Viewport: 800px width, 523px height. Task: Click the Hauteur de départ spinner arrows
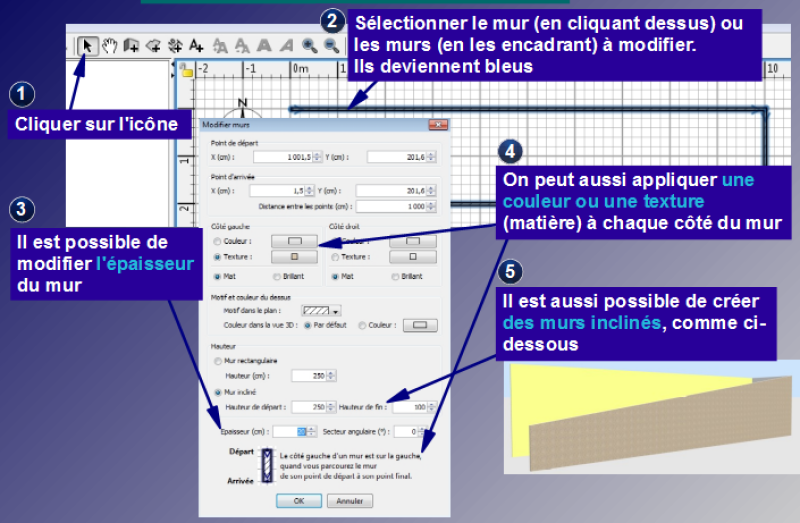[331, 407]
